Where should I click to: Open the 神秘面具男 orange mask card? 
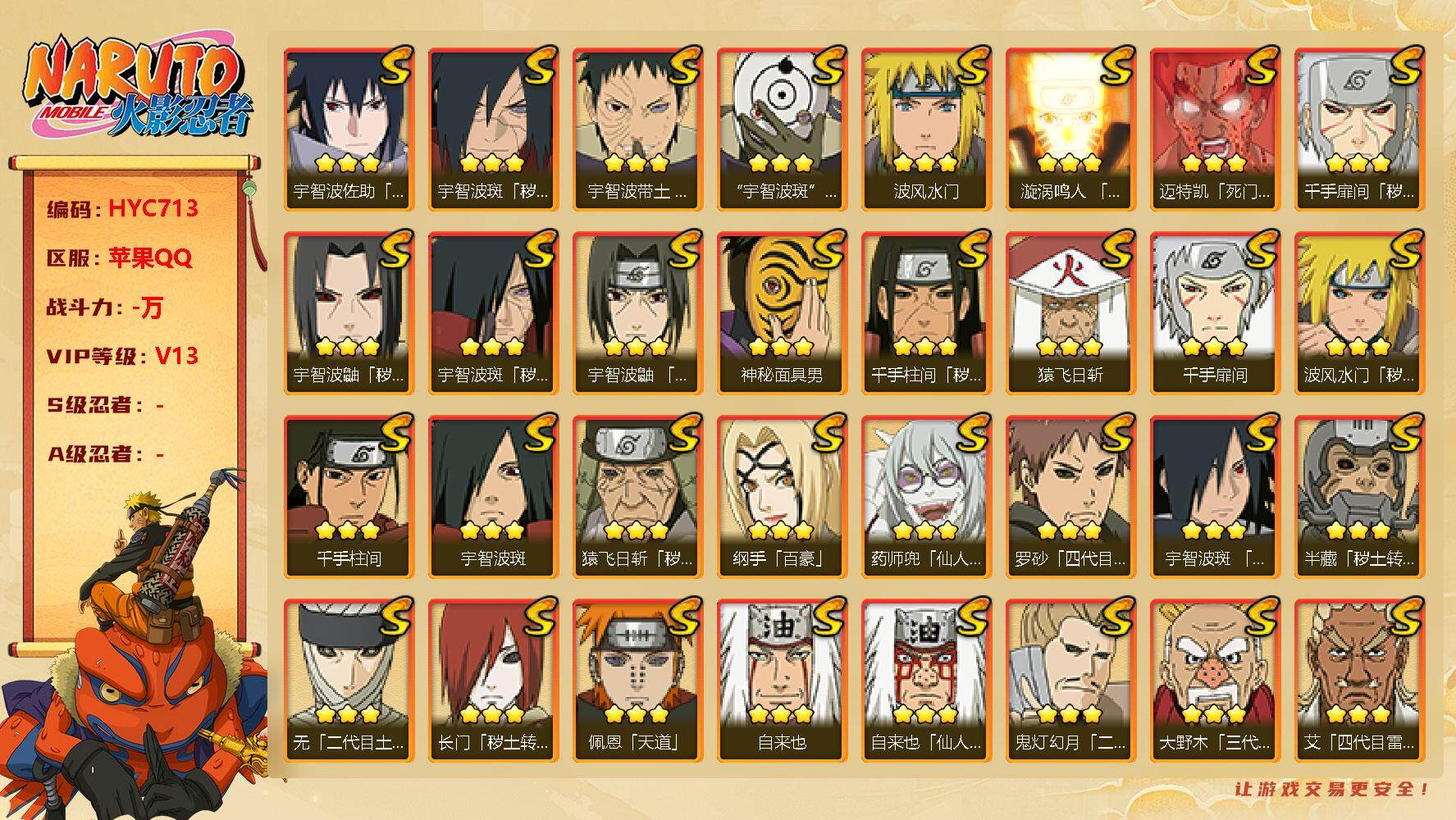point(782,313)
